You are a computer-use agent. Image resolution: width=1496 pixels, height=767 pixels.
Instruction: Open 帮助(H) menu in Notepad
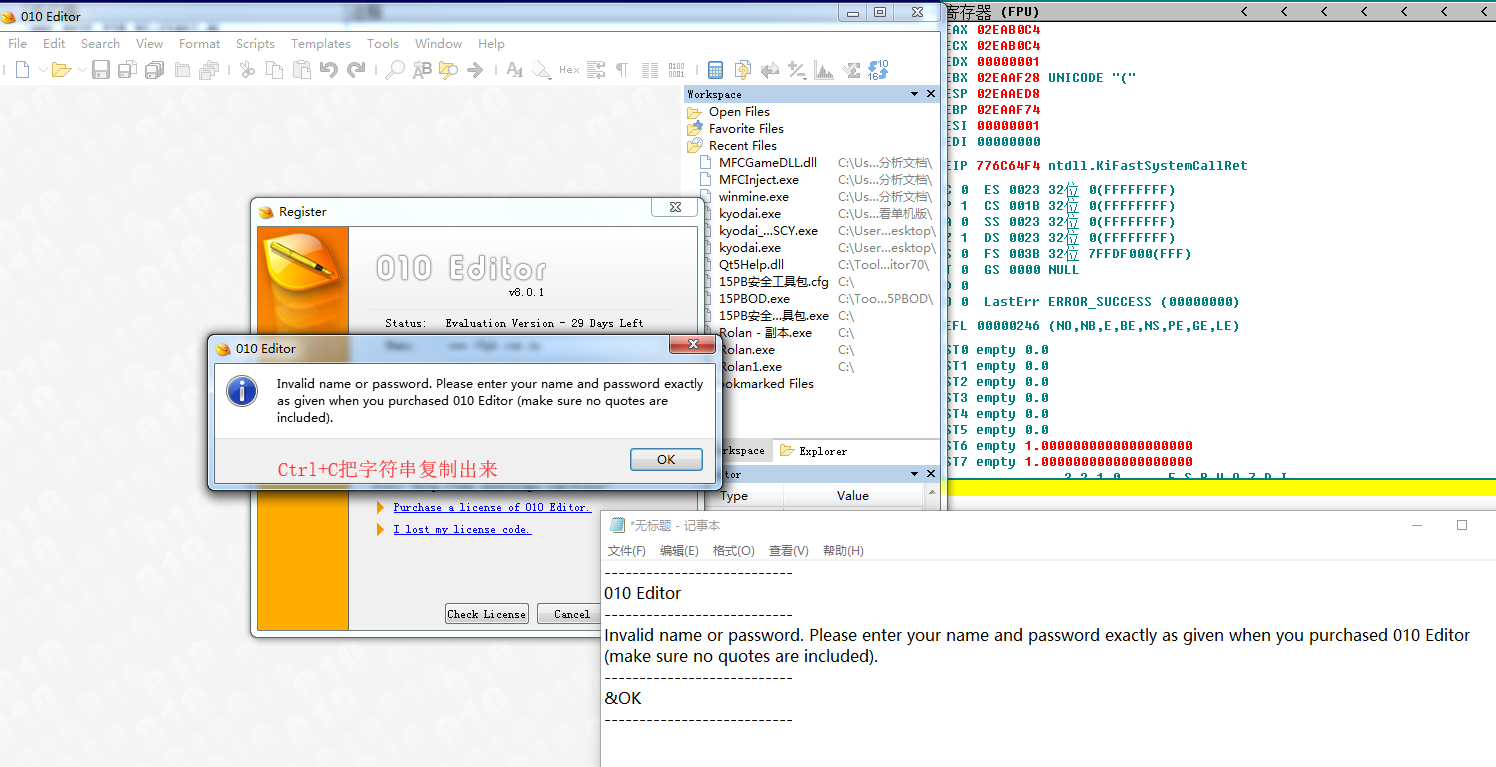(x=843, y=551)
